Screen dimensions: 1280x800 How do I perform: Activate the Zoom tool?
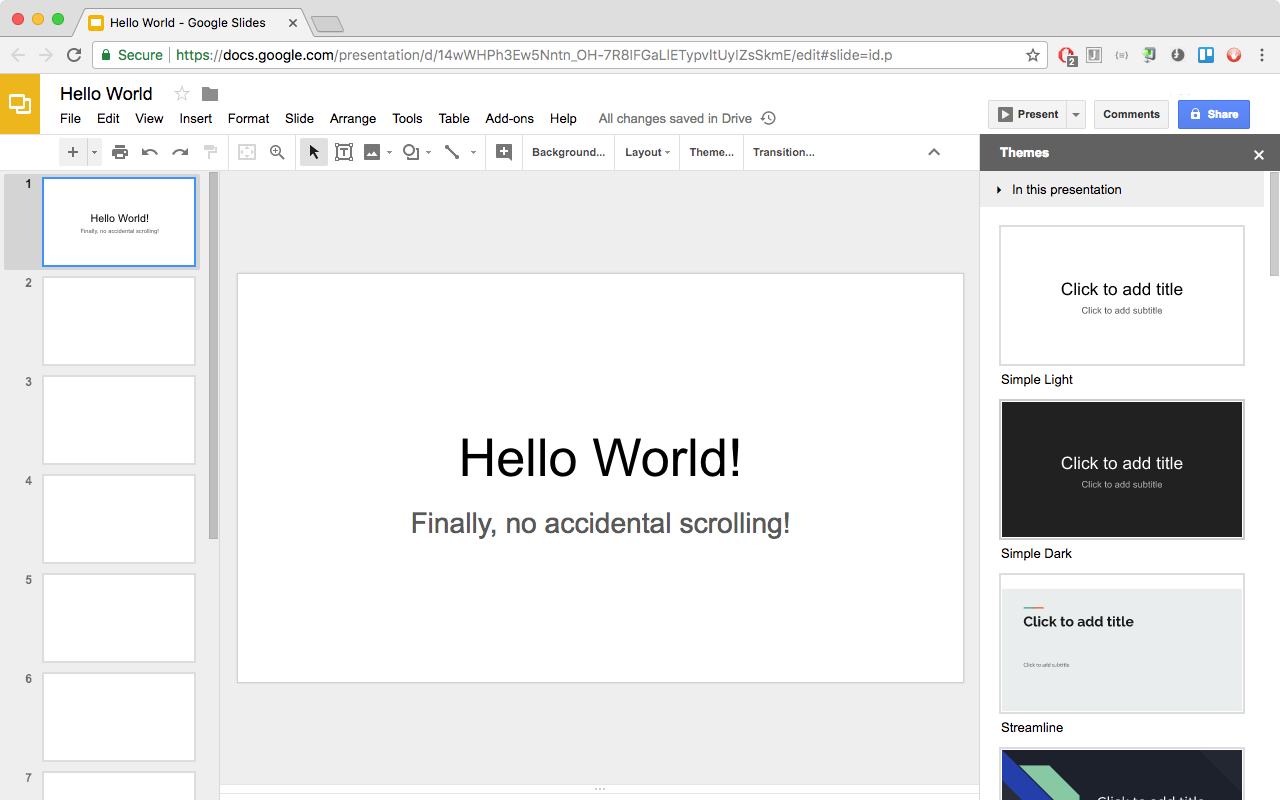(277, 152)
